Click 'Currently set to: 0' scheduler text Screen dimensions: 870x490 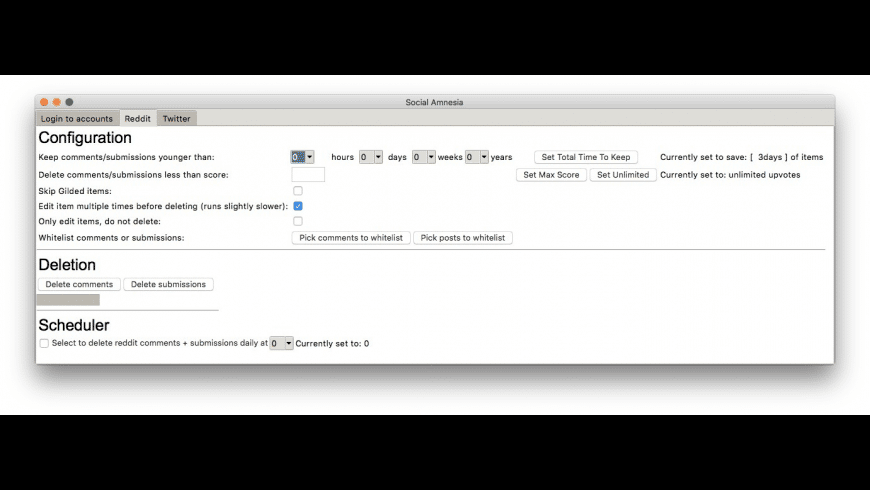(332, 343)
